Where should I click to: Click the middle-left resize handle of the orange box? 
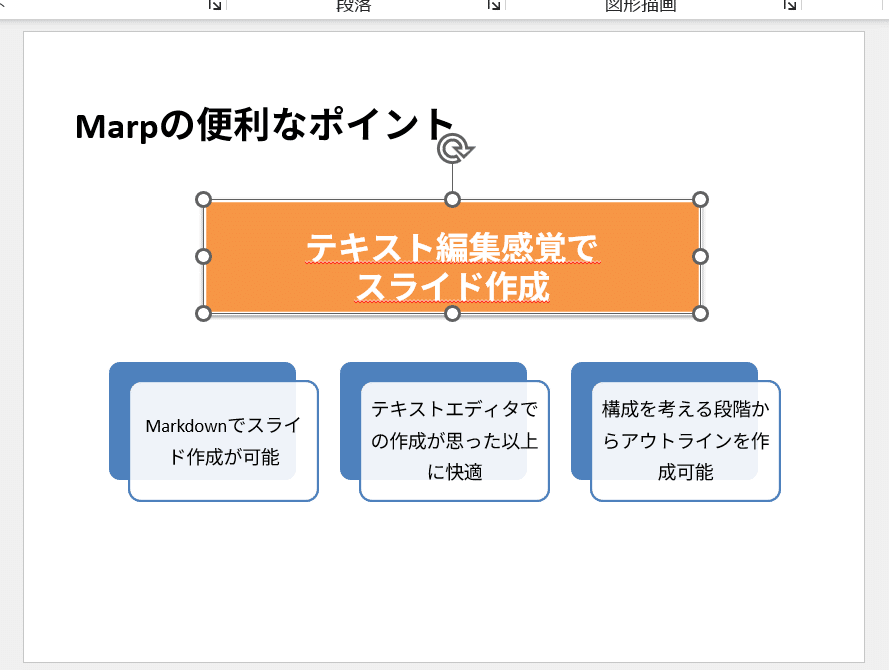tap(204, 257)
